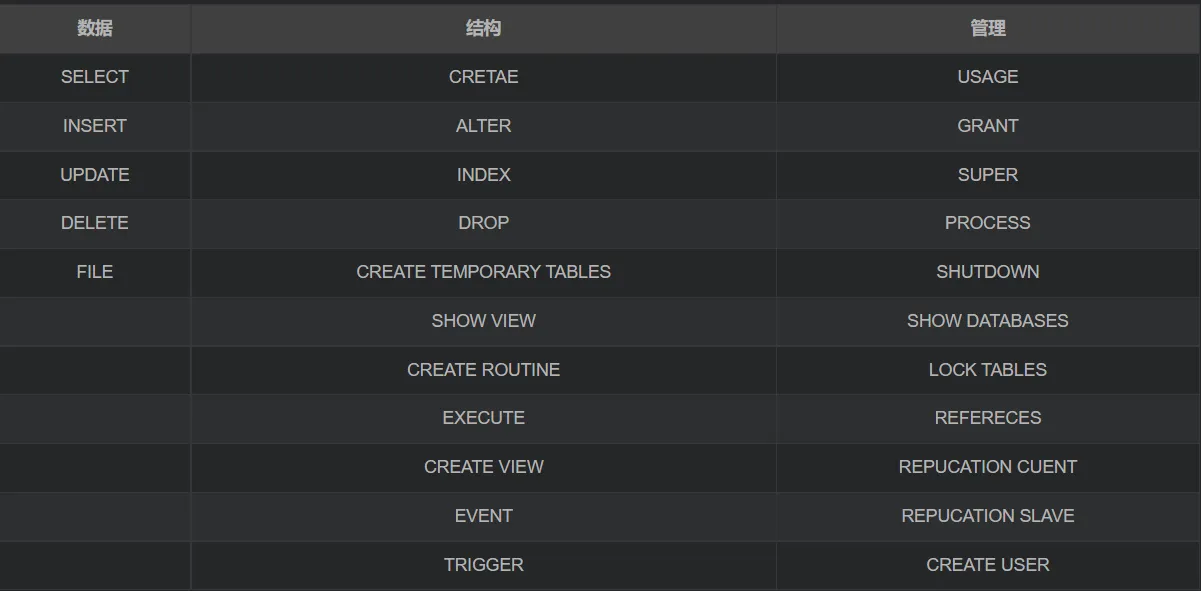Click the SHUTDOWN cell
The image size is (1201, 591).
tap(987, 272)
